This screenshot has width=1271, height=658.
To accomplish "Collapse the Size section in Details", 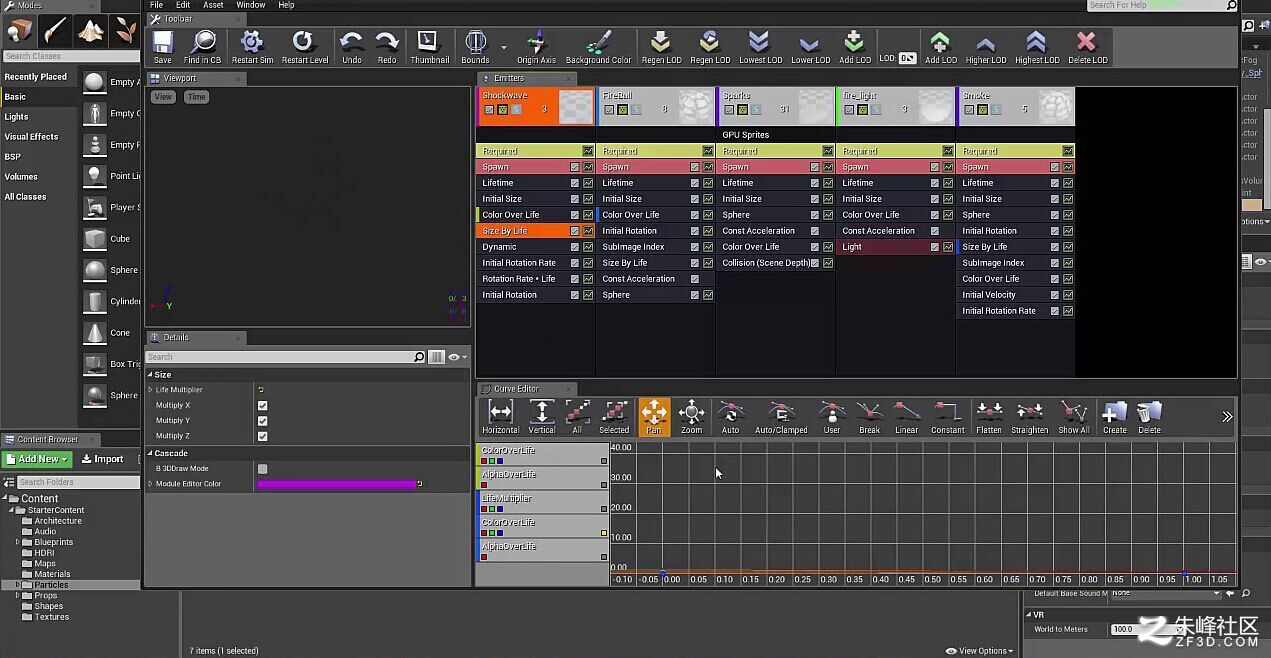I will [150, 375].
